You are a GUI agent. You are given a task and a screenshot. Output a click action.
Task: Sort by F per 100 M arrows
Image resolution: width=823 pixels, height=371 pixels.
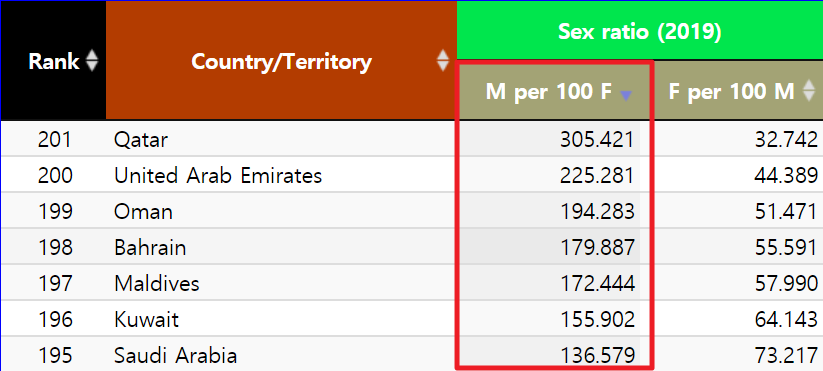pyautogui.click(x=809, y=92)
